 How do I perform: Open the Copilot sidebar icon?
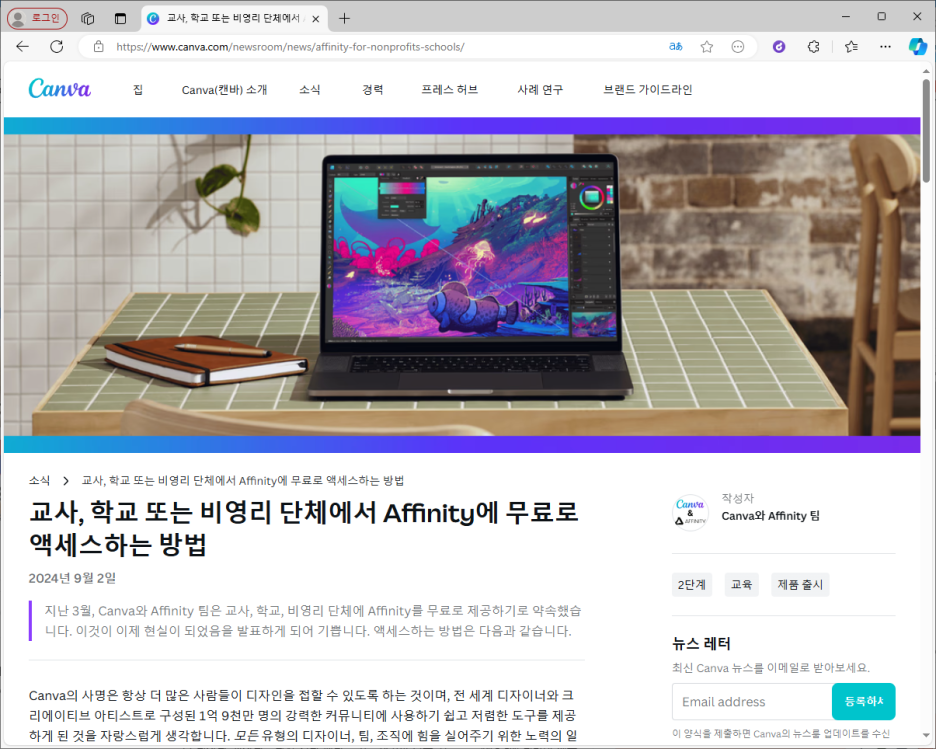coord(917,47)
